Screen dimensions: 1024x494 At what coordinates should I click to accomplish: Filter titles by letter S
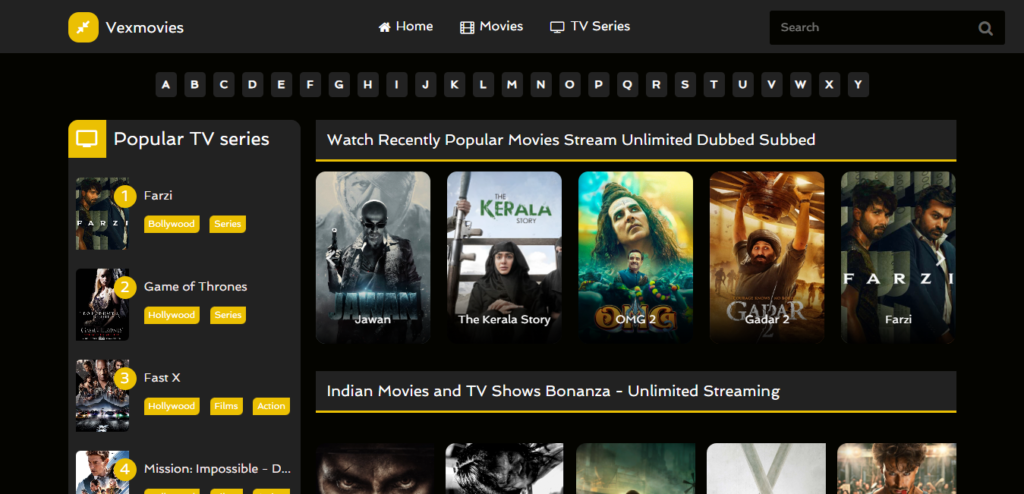(x=685, y=85)
